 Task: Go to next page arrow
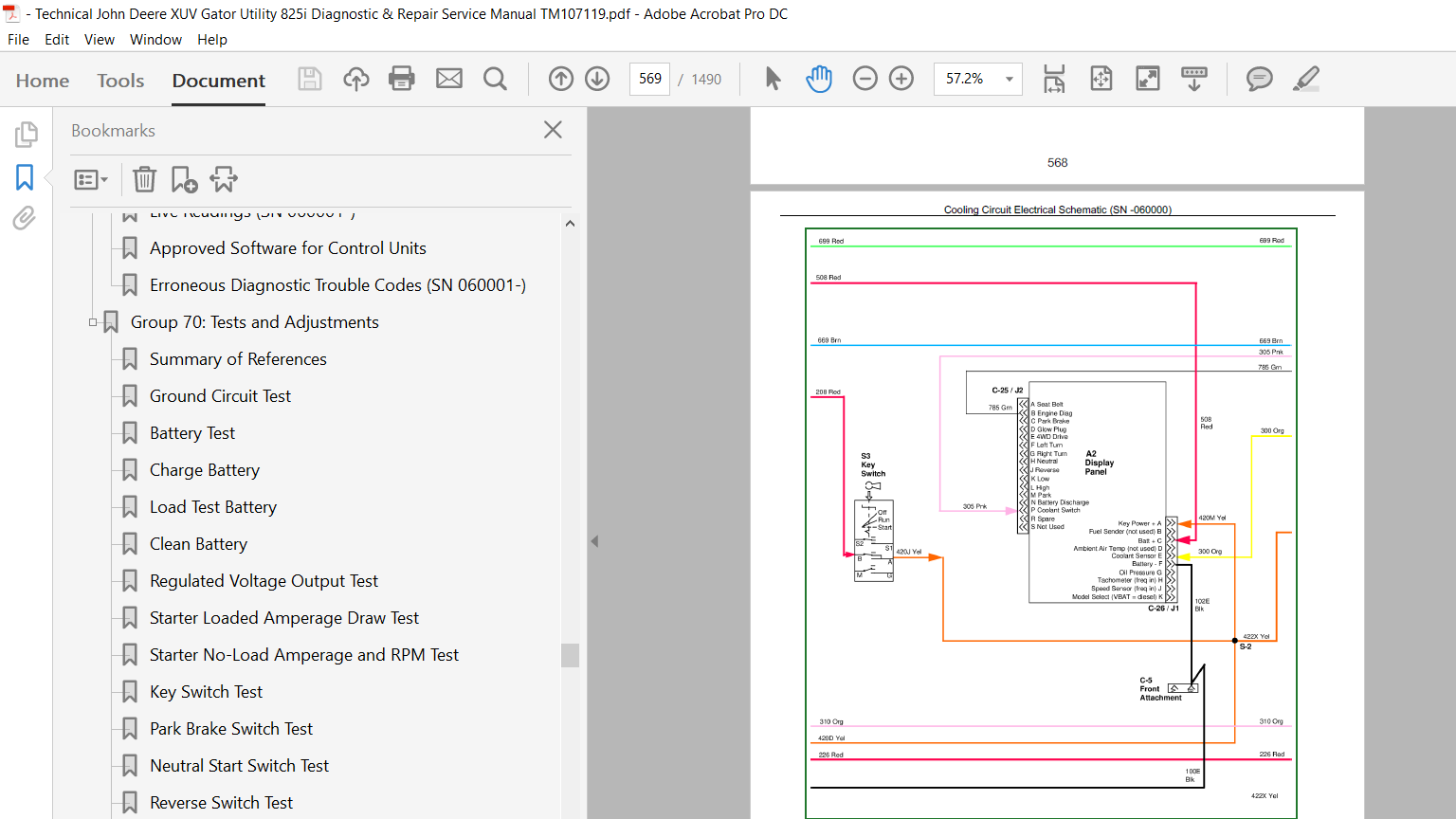pyautogui.click(x=597, y=79)
